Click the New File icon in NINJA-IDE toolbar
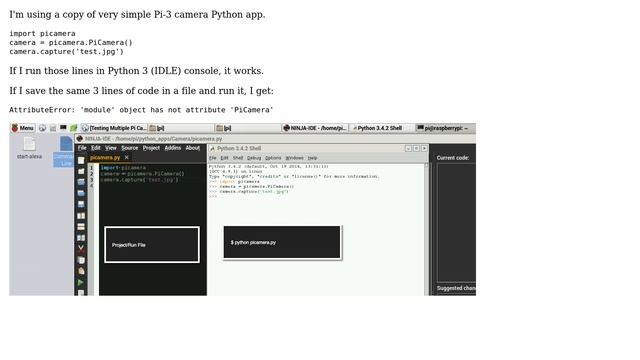 point(81,160)
